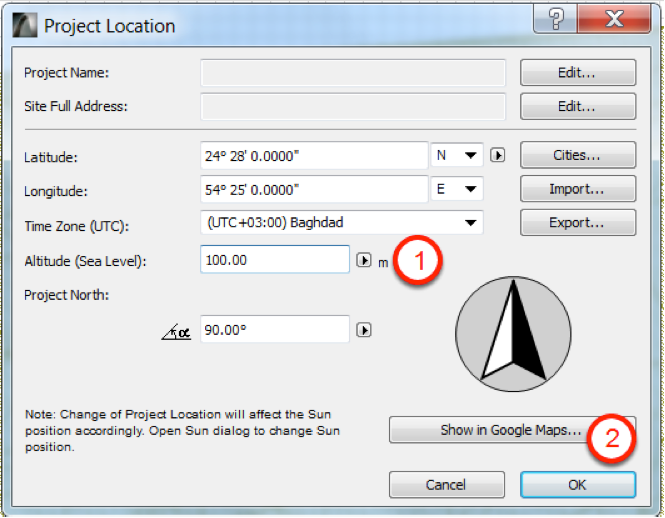Click the Project Location dialog's ArchiCAD title icon
Image resolution: width=665 pixels, height=518 pixels.
tap(25, 25)
